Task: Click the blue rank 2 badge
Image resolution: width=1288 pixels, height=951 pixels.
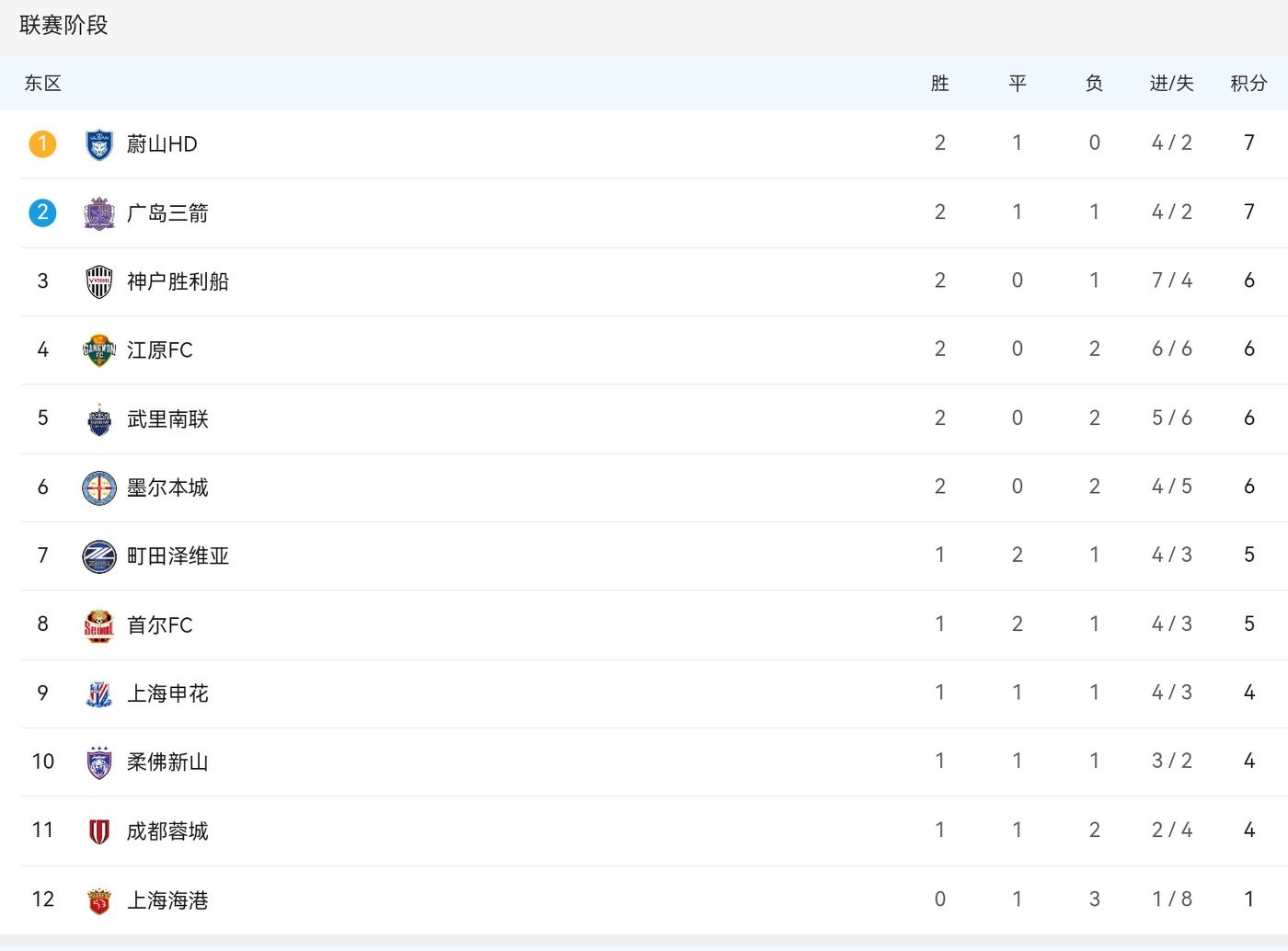Action: click(x=42, y=213)
